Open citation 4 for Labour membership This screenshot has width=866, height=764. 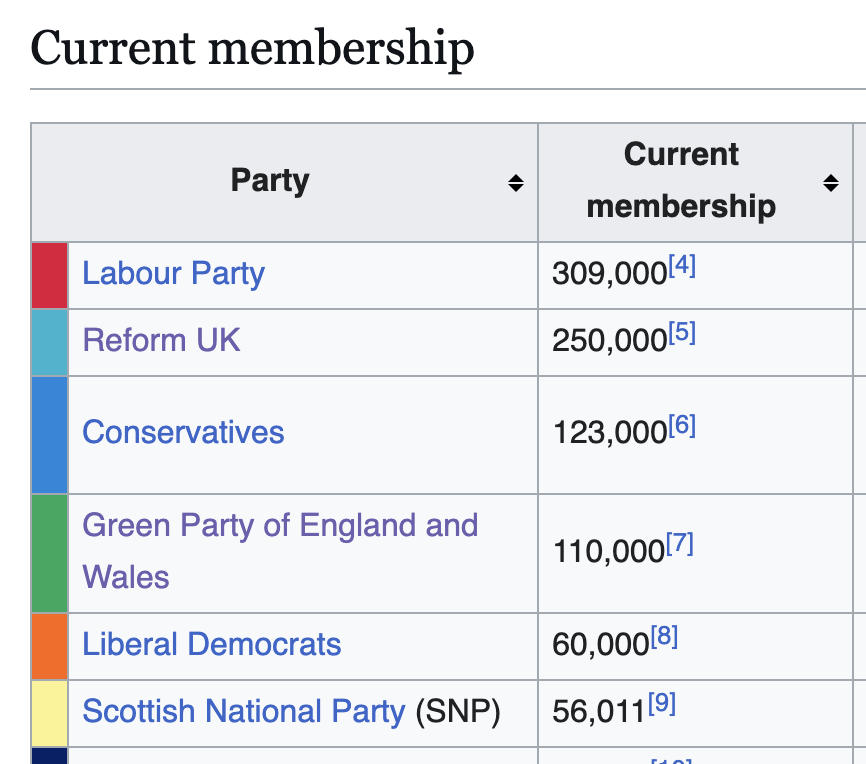(681, 266)
